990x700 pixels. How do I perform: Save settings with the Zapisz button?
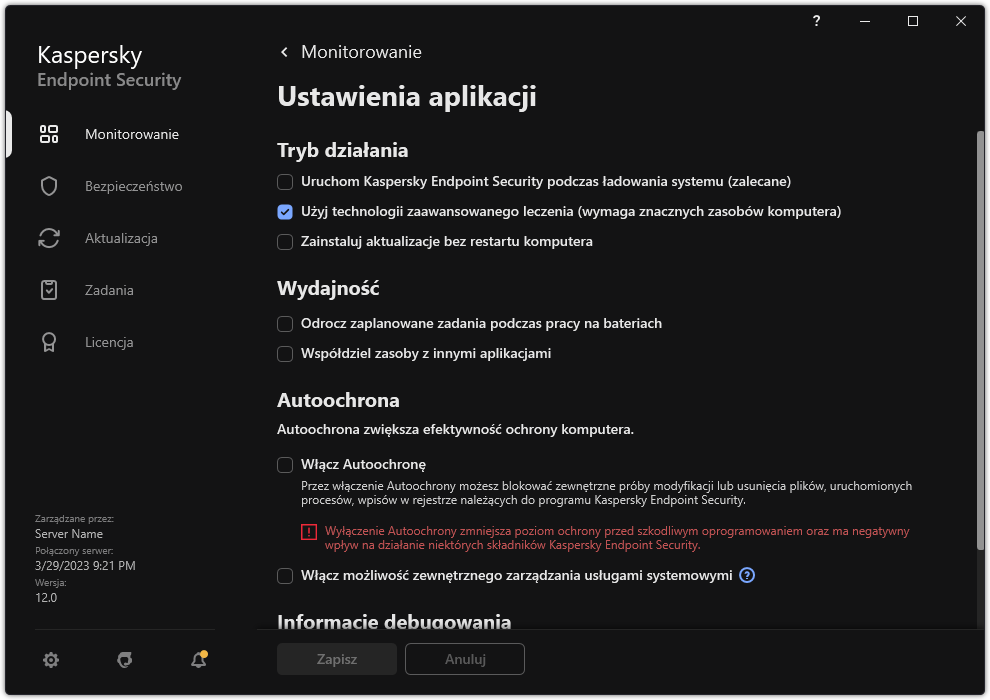click(x=336, y=659)
